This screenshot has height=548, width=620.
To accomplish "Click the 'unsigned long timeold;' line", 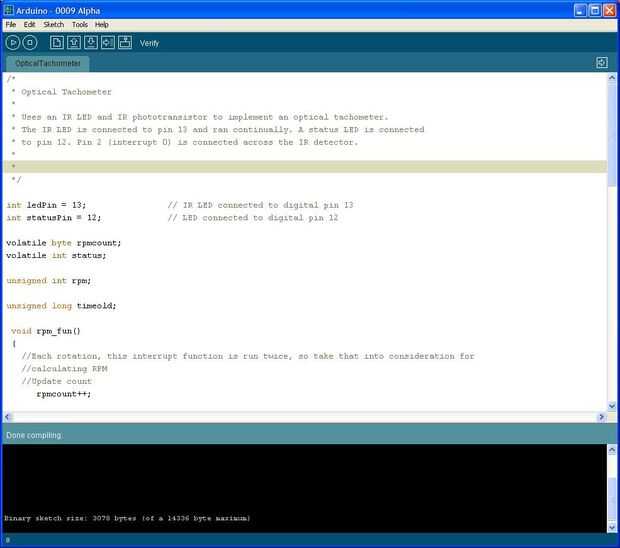I will [x=61, y=306].
